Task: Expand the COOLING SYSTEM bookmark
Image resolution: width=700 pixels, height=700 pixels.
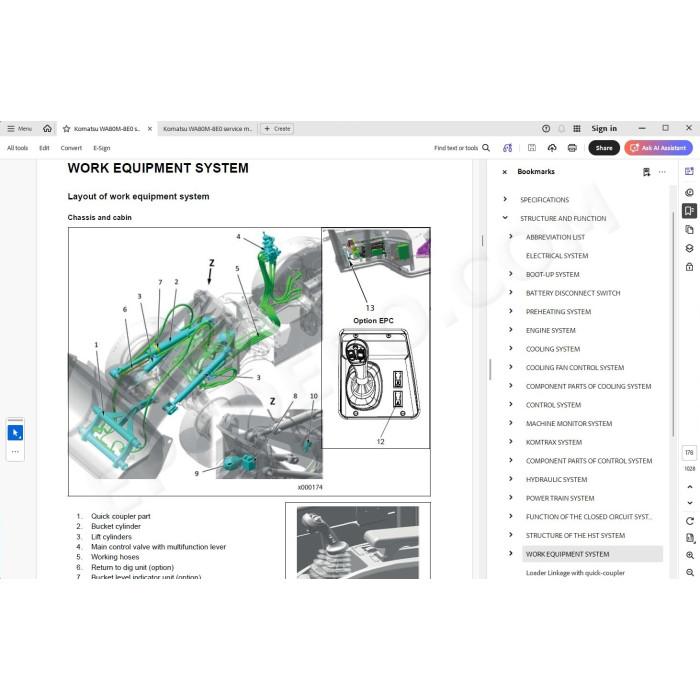Action: [x=511, y=348]
